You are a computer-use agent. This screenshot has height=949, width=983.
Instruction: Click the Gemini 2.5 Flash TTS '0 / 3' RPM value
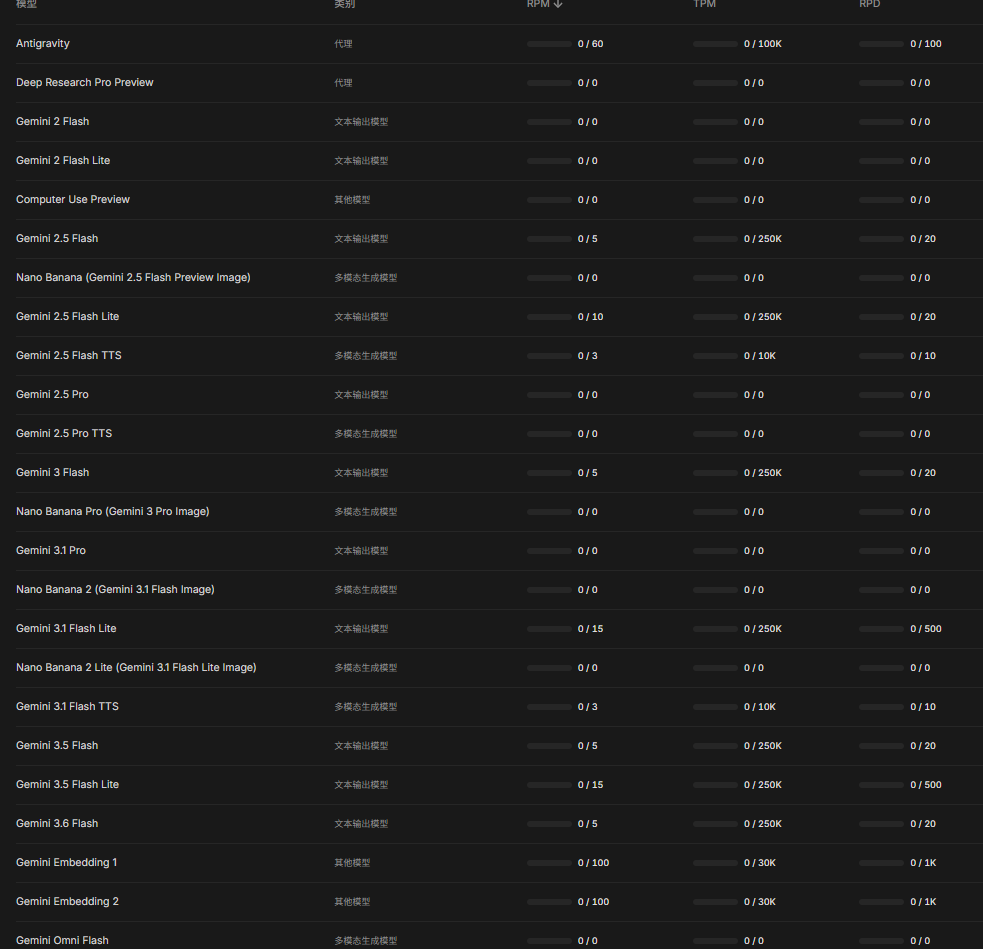click(x=587, y=356)
